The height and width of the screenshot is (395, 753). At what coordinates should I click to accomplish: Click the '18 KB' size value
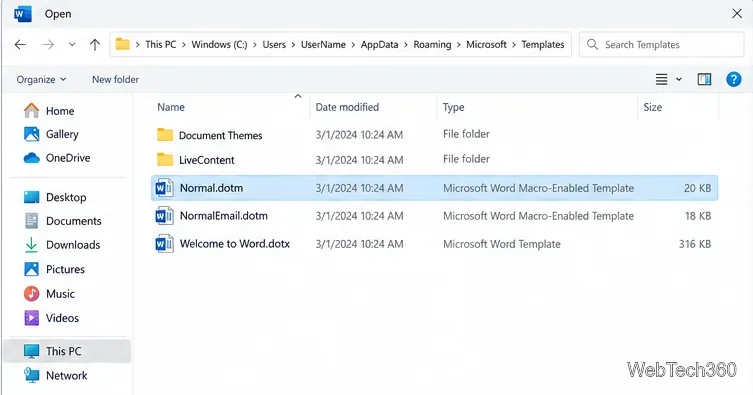pyautogui.click(x=698, y=216)
